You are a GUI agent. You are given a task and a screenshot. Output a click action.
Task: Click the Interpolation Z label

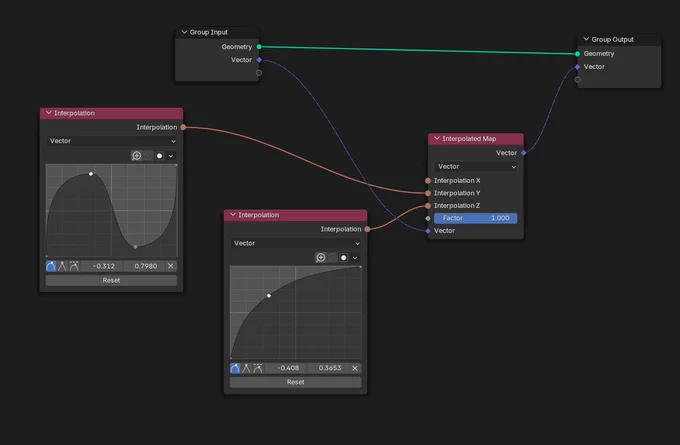coord(457,206)
